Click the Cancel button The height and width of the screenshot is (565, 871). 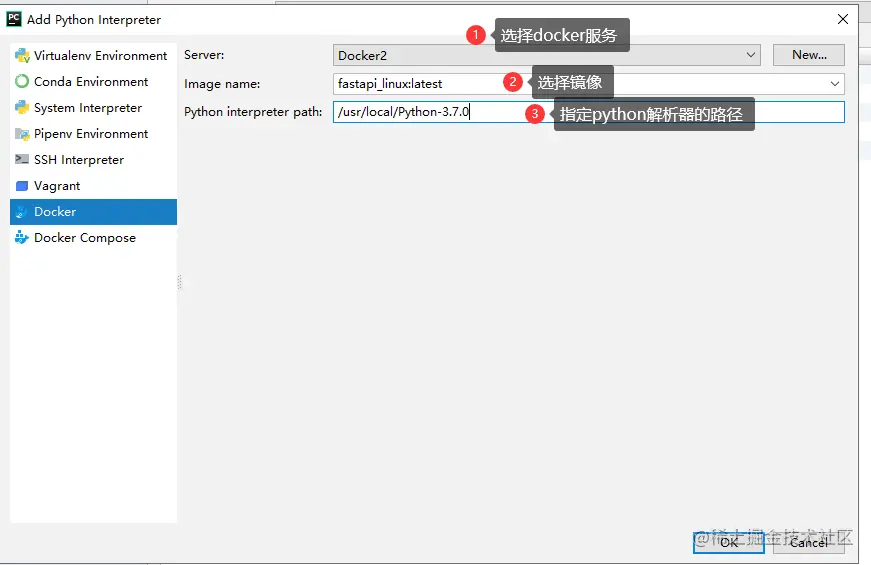pyautogui.click(x=809, y=543)
